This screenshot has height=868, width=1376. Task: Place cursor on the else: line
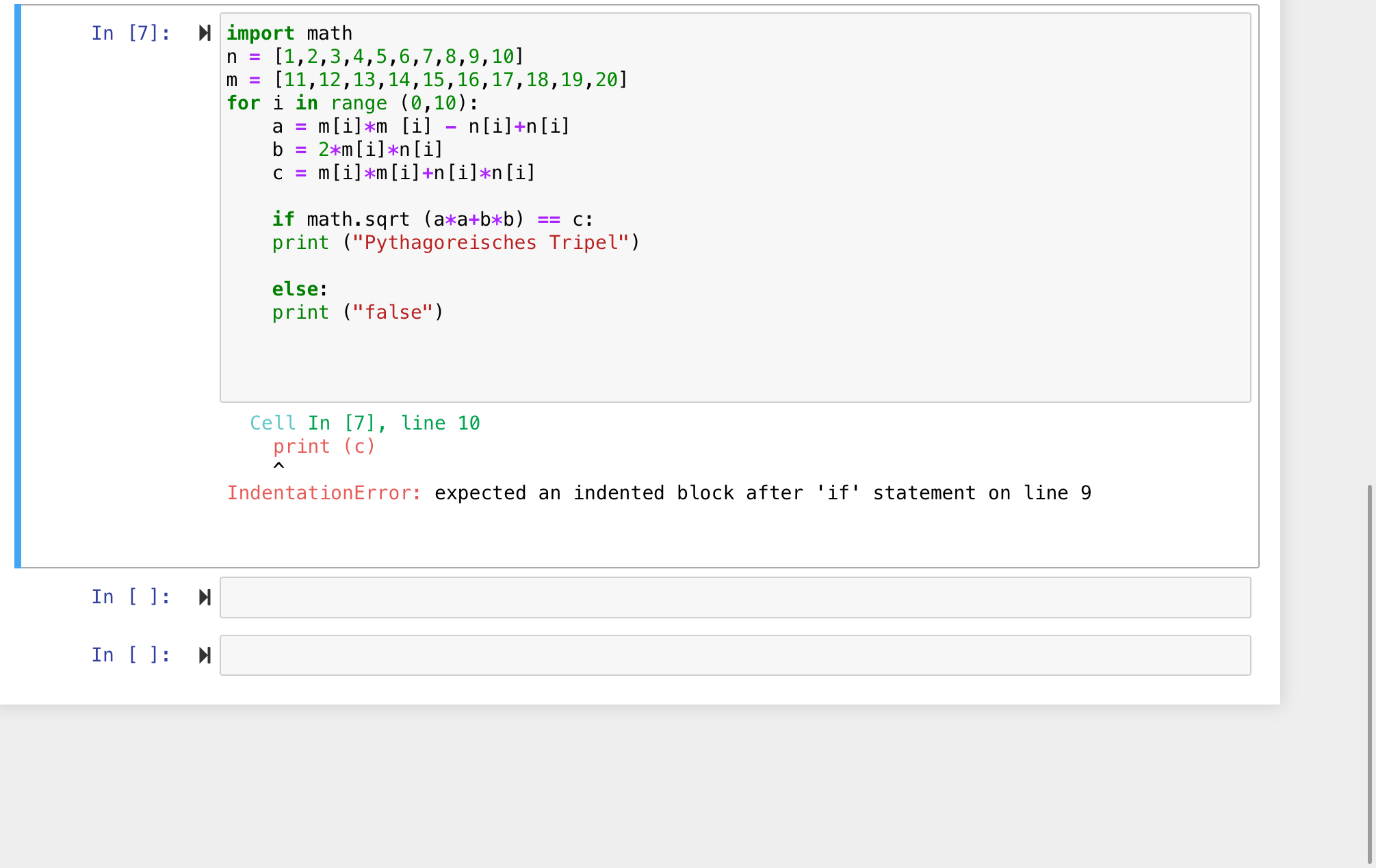coord(300,289)
